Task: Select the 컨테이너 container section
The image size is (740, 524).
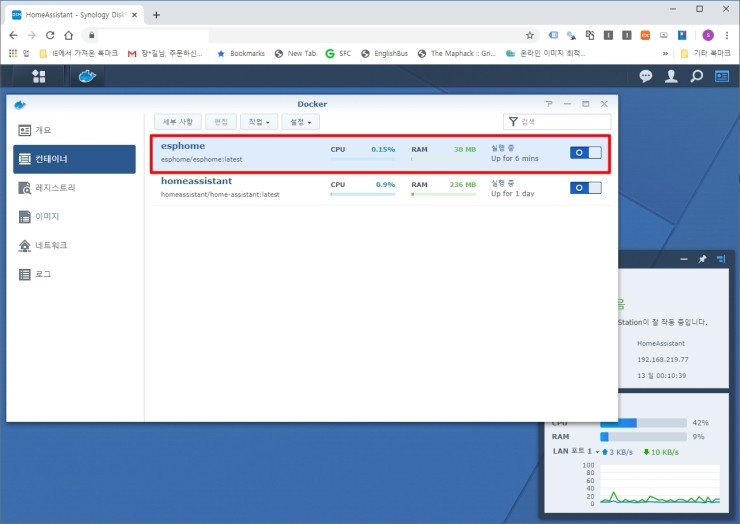Action: pyautogui.click(x=74, y=159)
